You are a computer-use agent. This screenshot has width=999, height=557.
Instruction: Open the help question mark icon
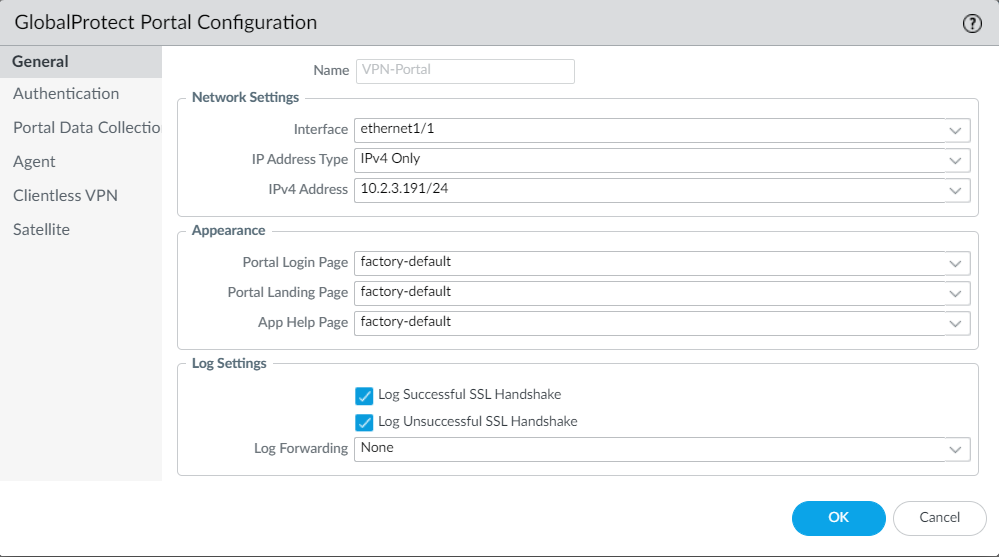click(972, 24)
